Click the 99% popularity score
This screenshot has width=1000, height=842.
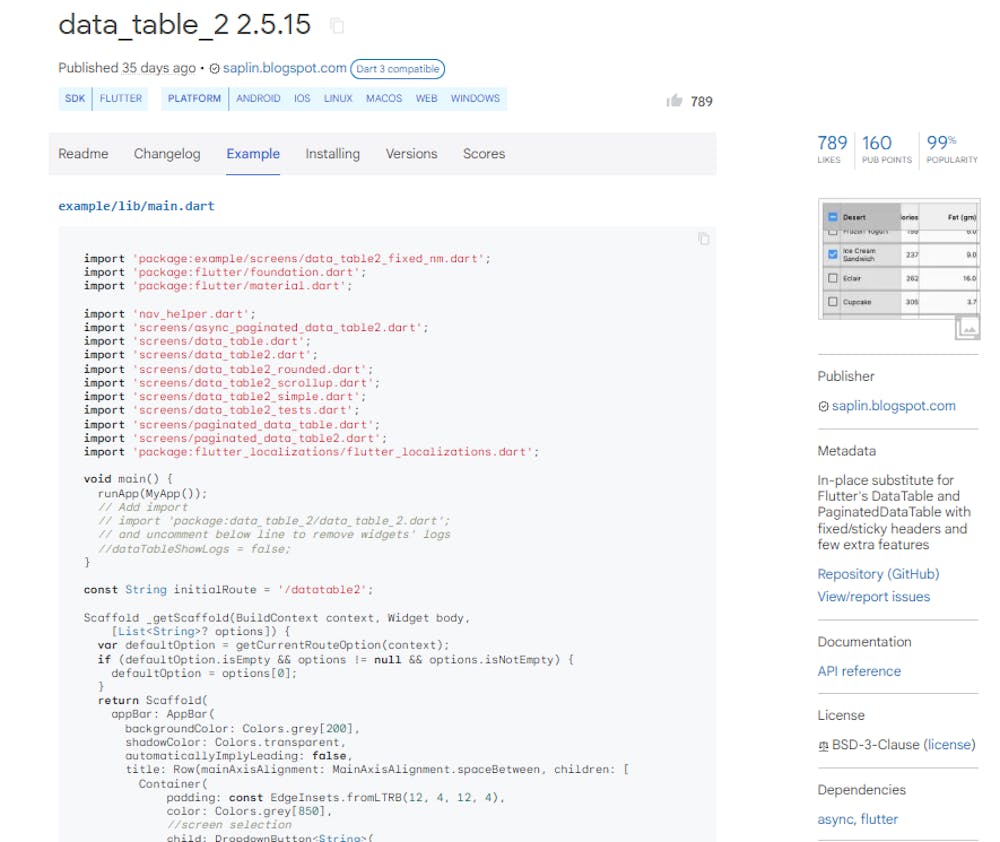point(952,149)
